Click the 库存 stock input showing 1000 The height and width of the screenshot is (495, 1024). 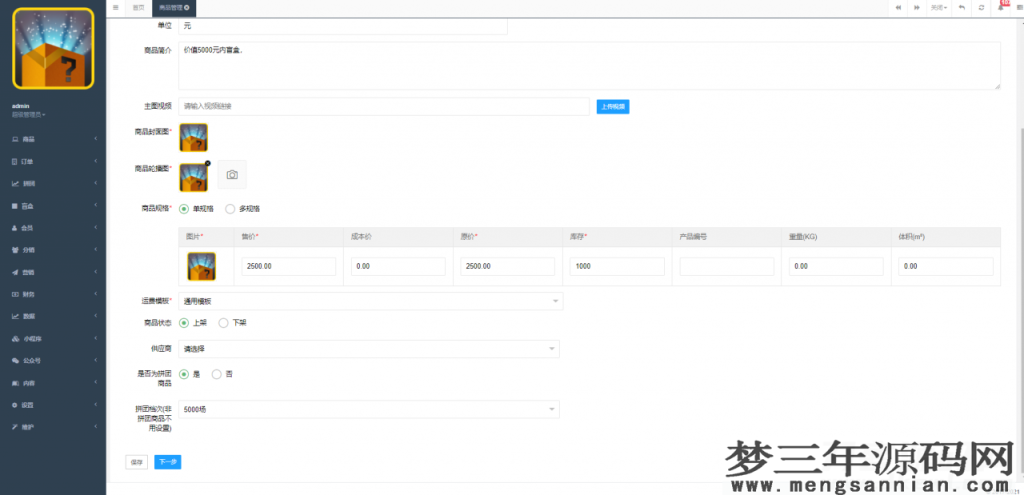pyautogui.click(x=617, y=266)
